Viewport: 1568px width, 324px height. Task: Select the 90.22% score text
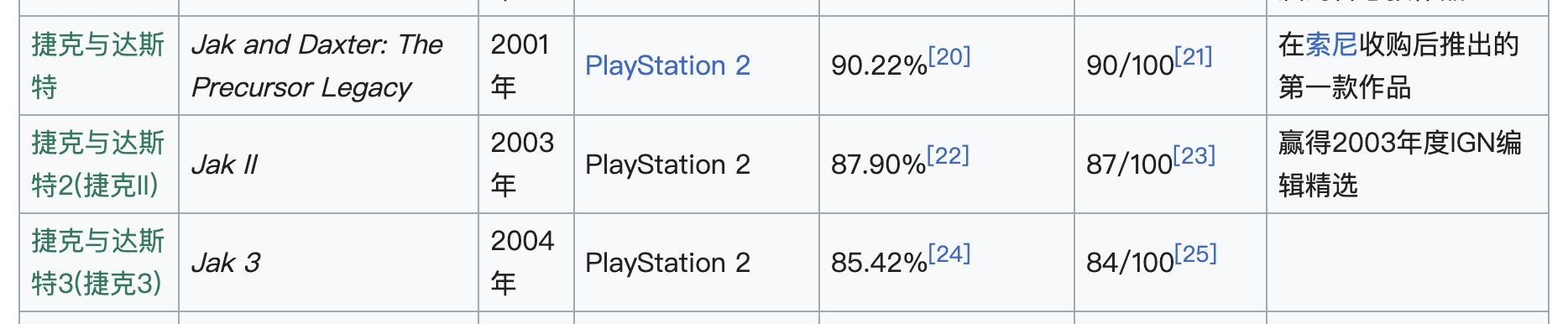879,66
